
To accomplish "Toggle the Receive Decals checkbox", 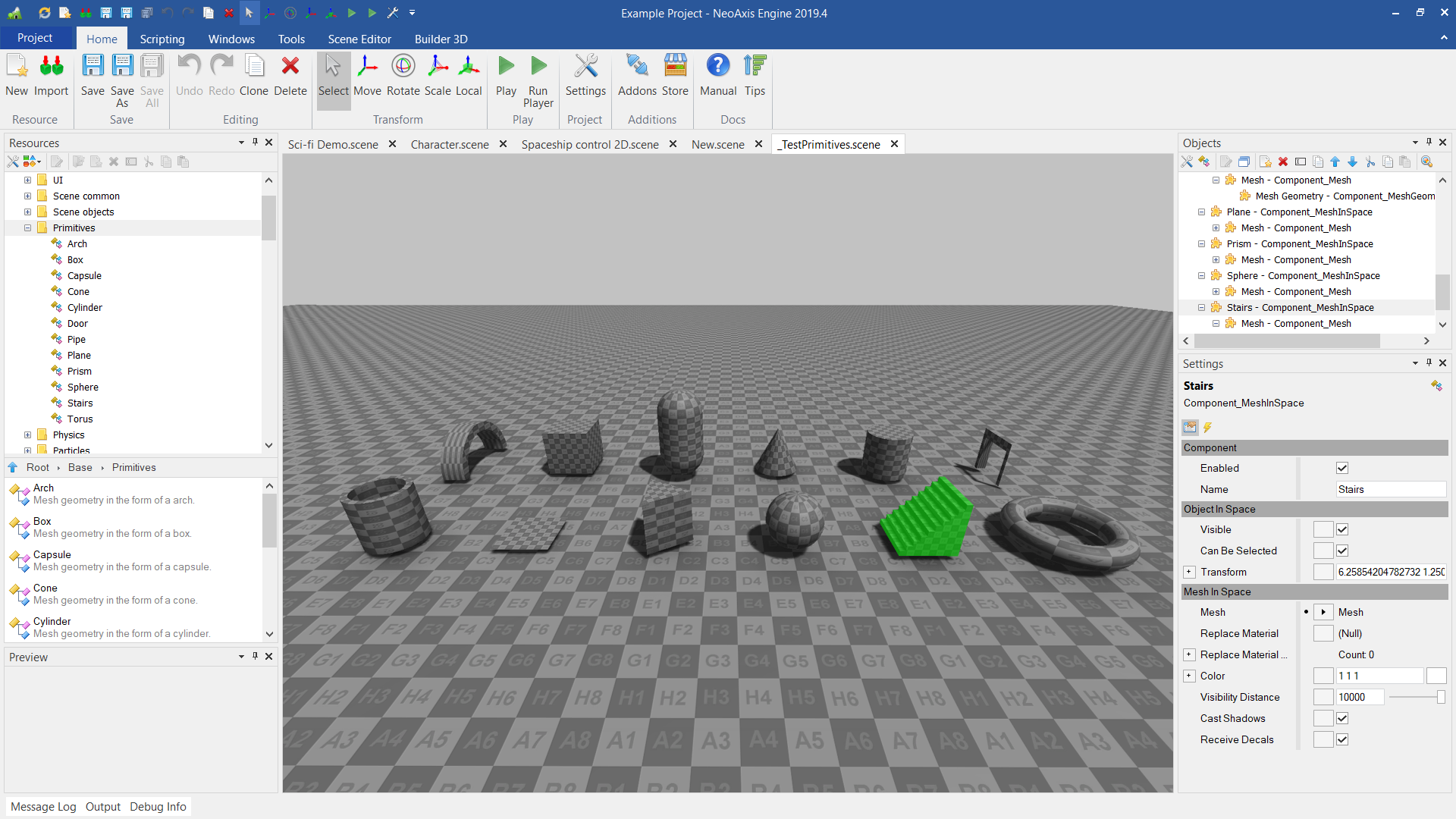I will pos(1342,739).
